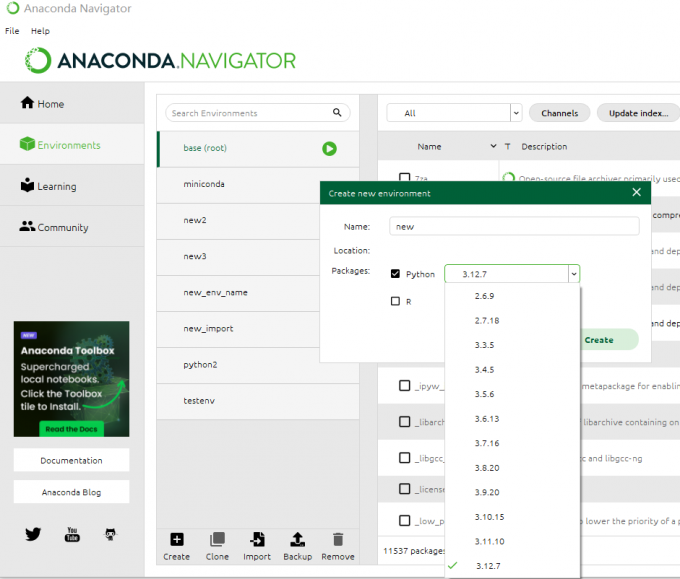Open the Anaconda Blog button
Screen dimensions: 680x579
click(72, 492)
